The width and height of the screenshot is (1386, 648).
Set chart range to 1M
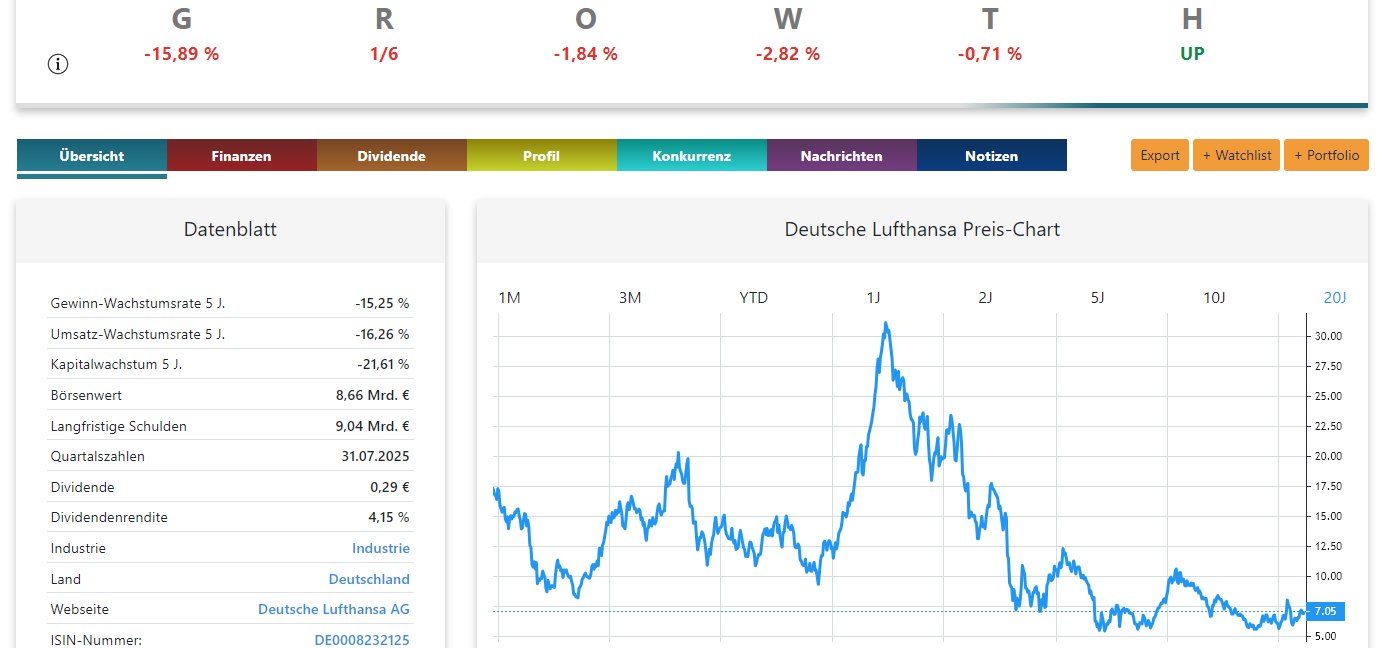(509, 297)
